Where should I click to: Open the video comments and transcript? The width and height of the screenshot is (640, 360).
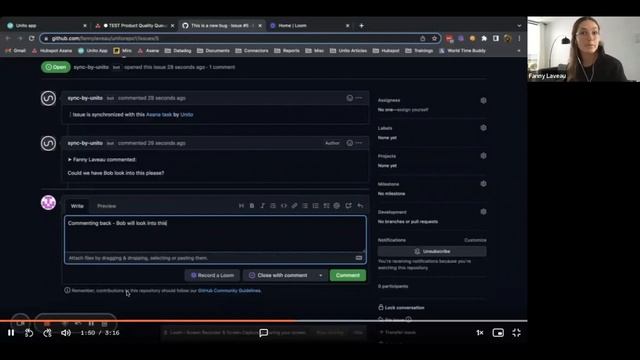(264, 333)
